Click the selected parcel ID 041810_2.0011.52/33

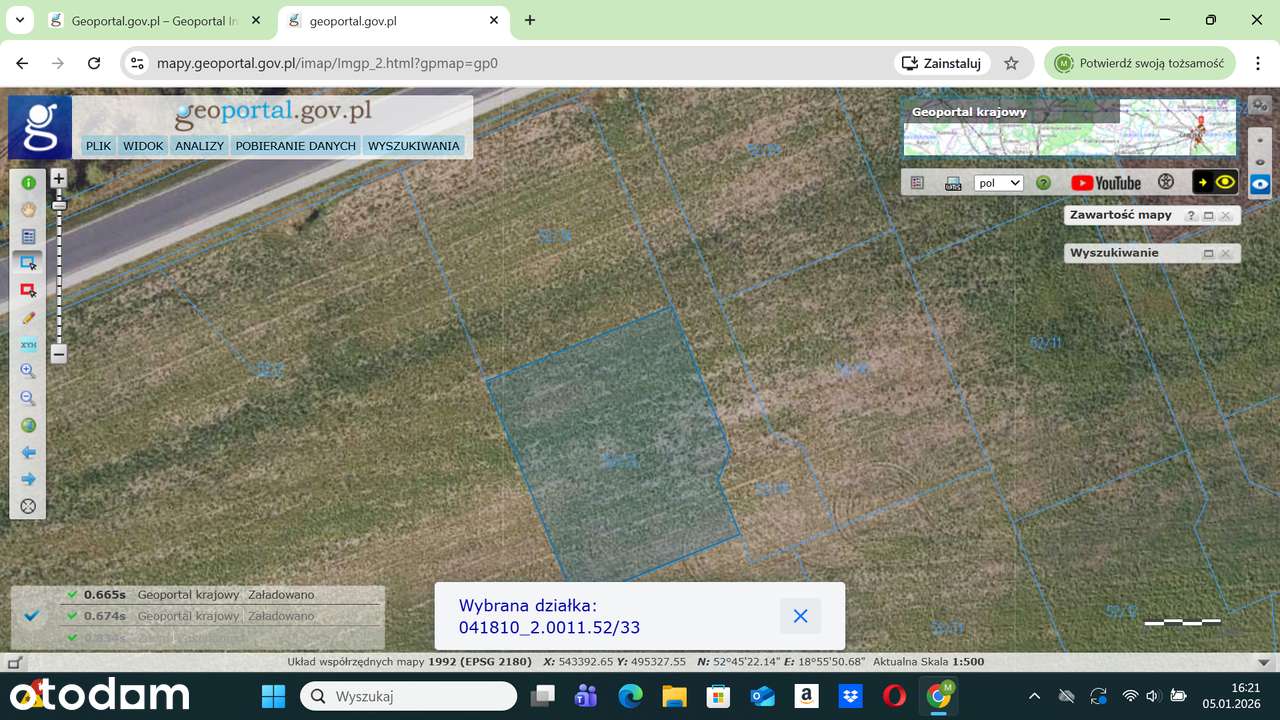tap(549, 628)
